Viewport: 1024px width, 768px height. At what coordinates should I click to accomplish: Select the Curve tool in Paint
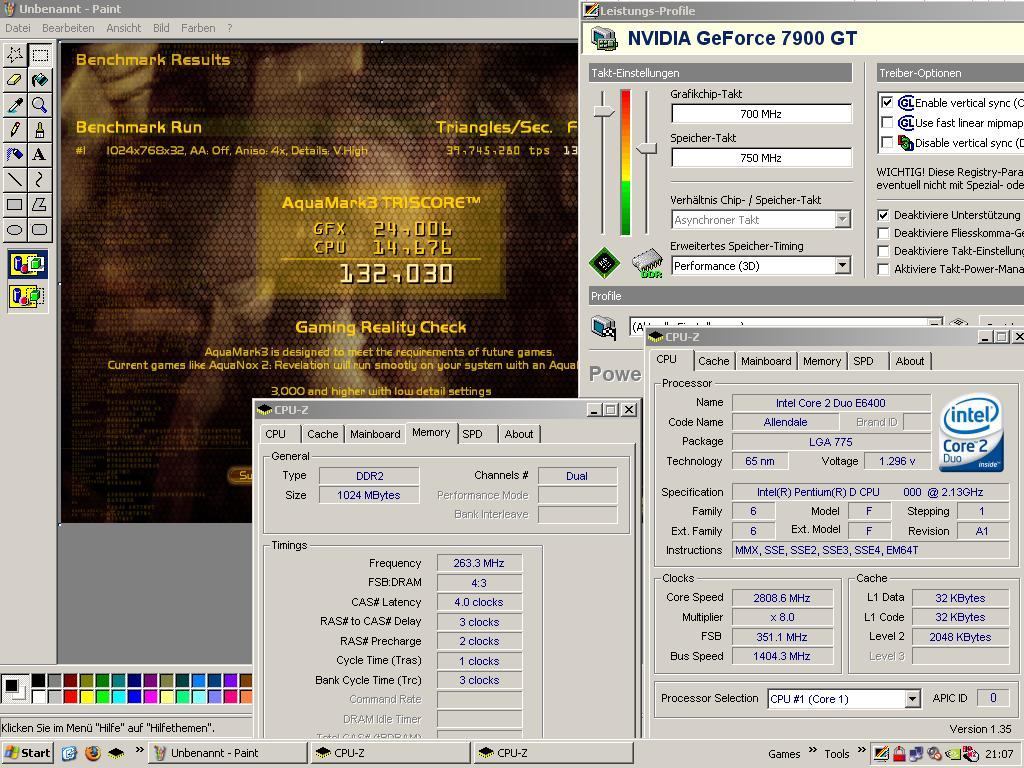tap(40, 179)
